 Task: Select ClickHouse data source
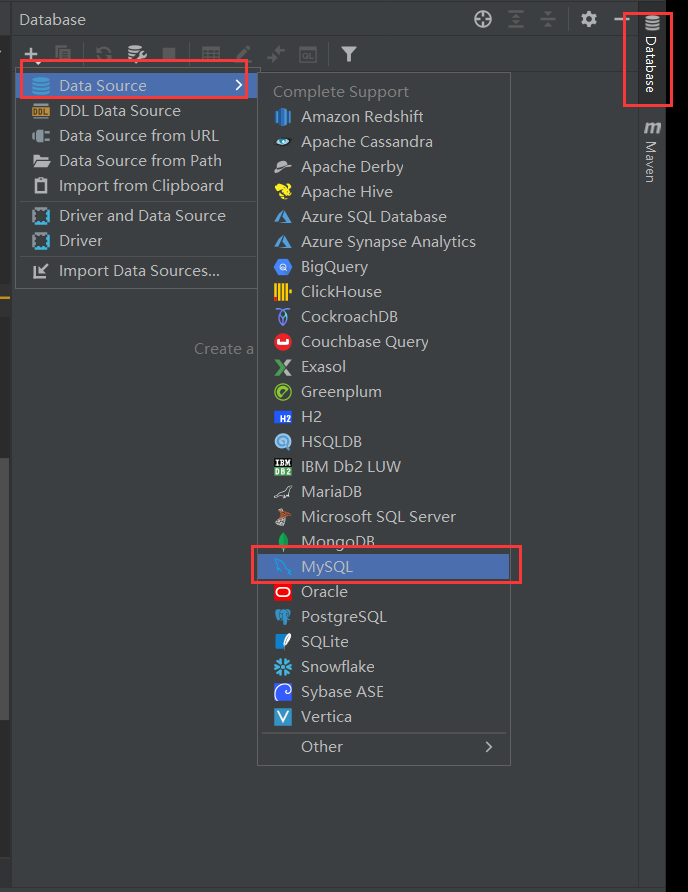coord(384,292)
